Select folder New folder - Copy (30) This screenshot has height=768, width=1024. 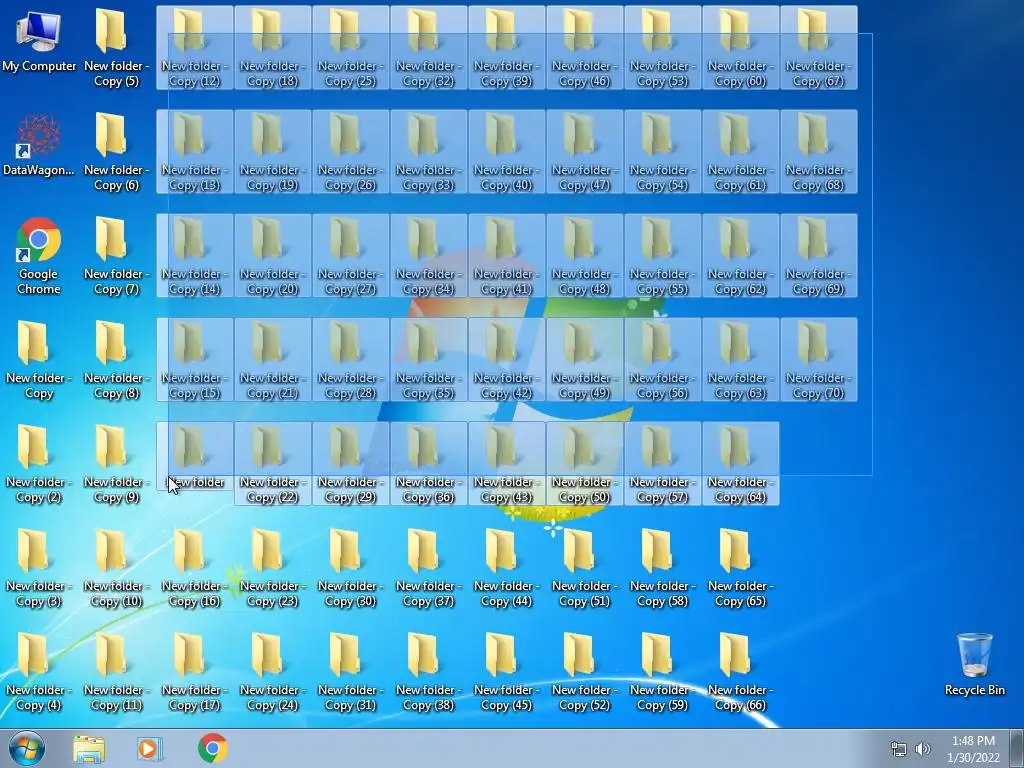pos(350,567)
